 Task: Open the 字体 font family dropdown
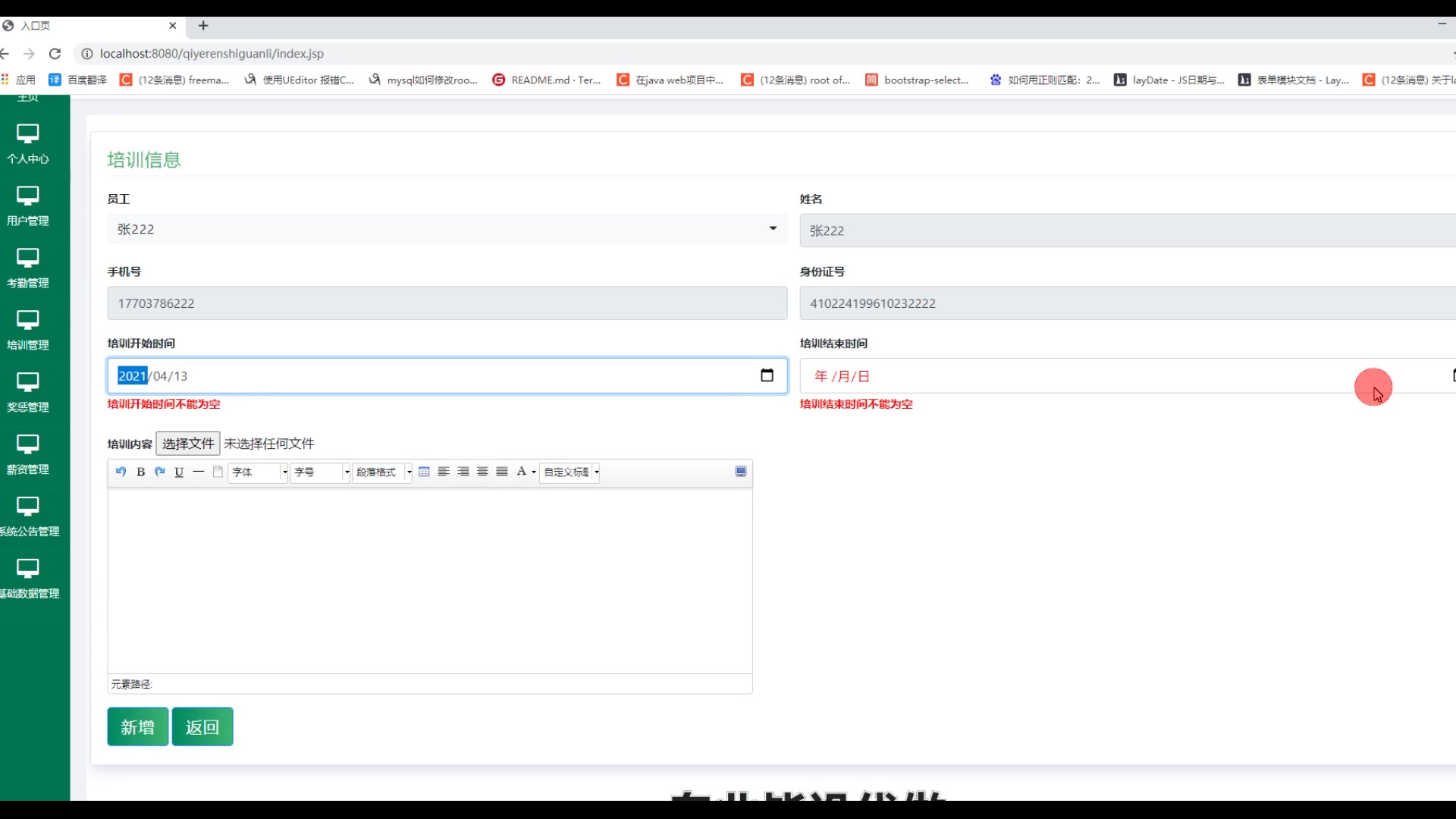[259, 472]
